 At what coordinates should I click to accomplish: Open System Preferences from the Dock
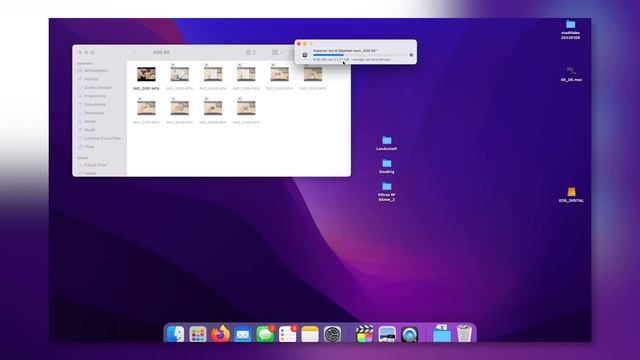point(332,334)
